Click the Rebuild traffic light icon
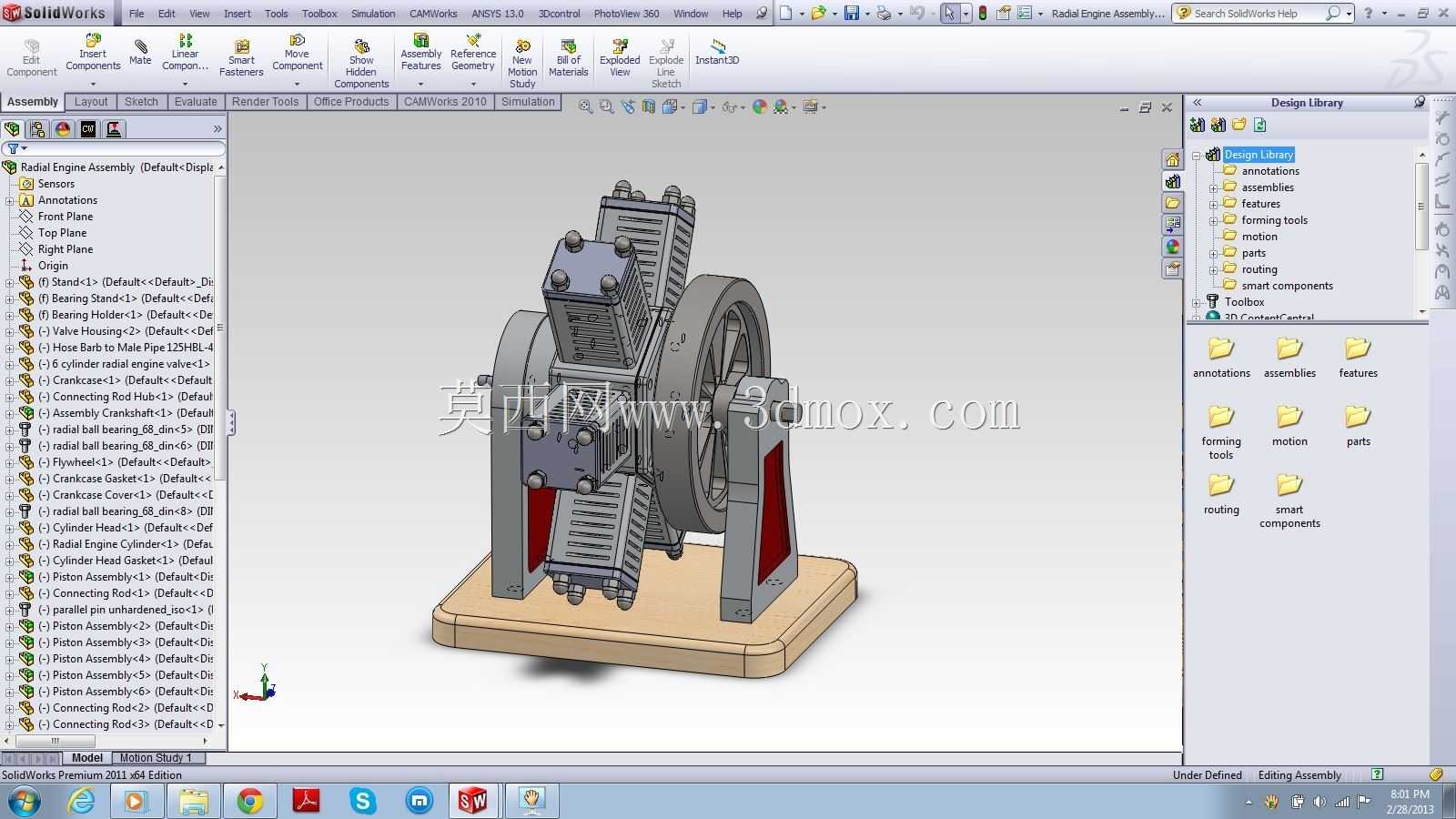This screenshot has width=1456, height=819. [982, 13]
